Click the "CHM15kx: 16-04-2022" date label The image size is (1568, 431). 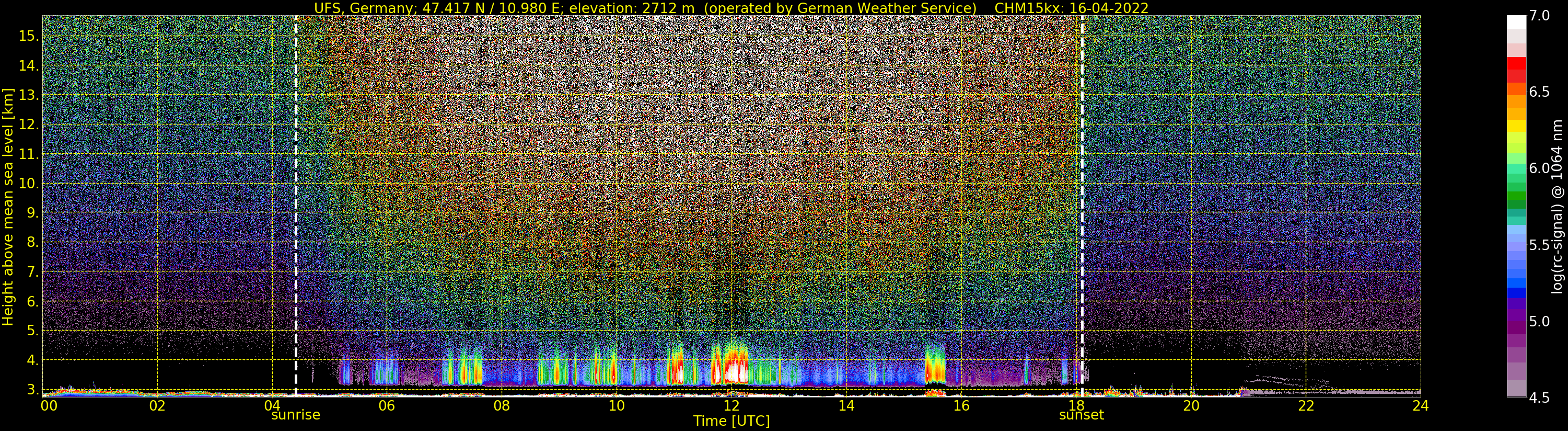pos(1071,8)
